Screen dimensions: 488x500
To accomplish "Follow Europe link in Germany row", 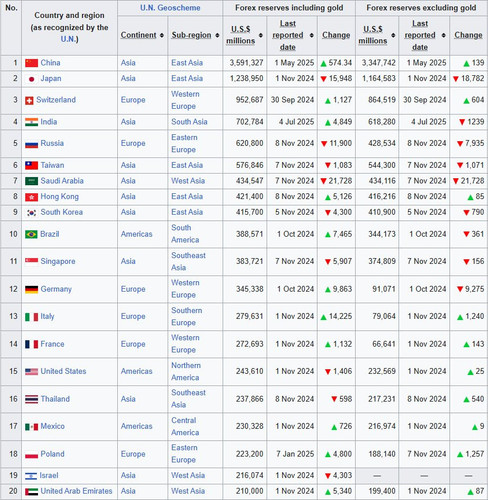I will (x=133, y=289).
